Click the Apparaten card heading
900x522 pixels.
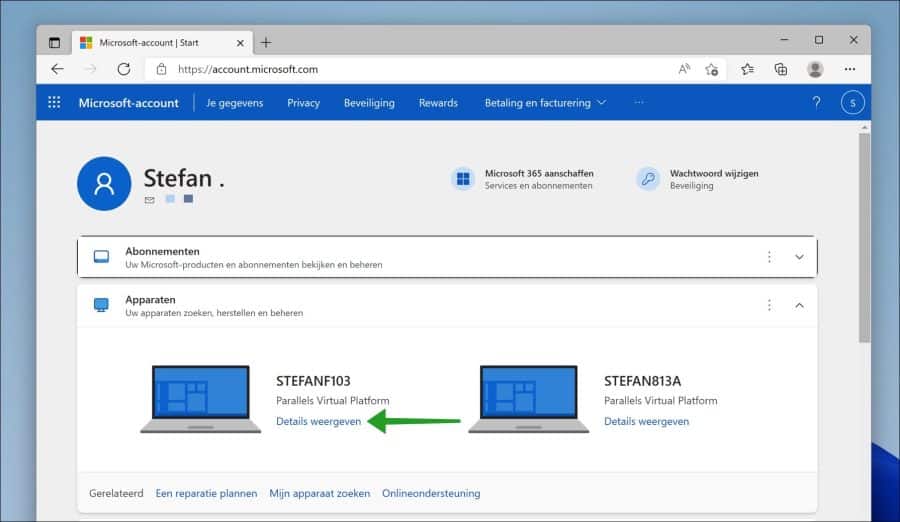coord(150,300)
